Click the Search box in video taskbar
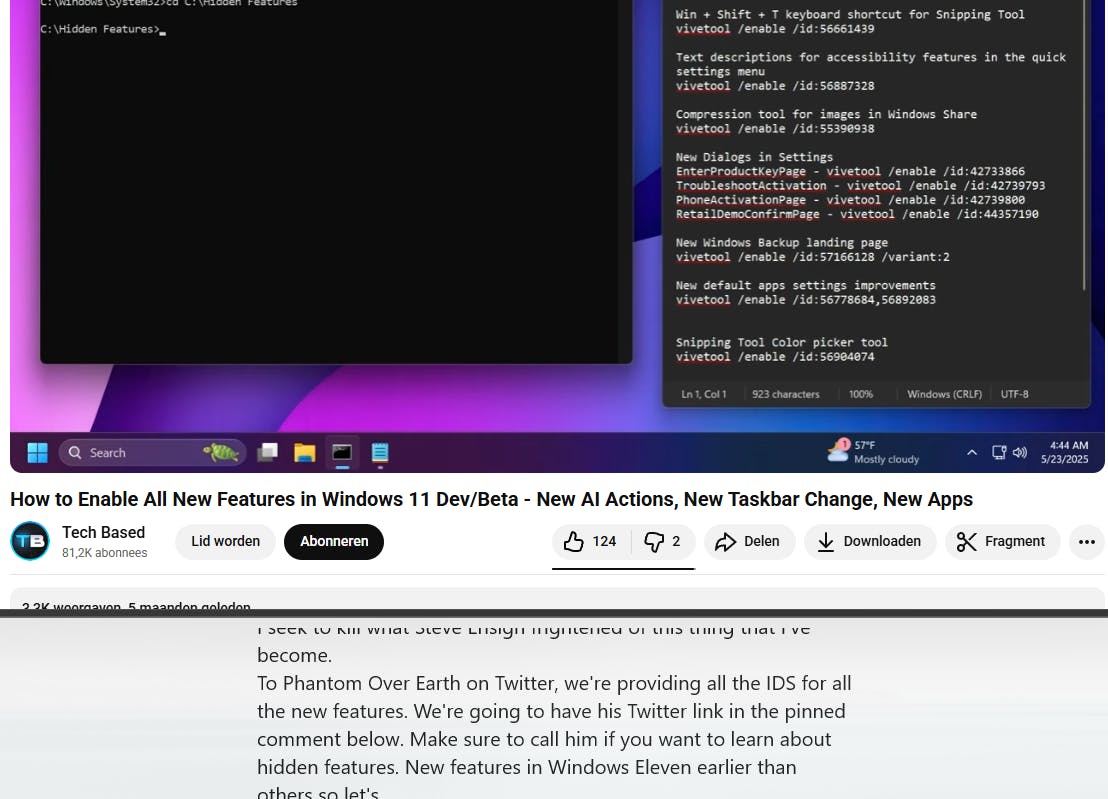 coord(153,453)
